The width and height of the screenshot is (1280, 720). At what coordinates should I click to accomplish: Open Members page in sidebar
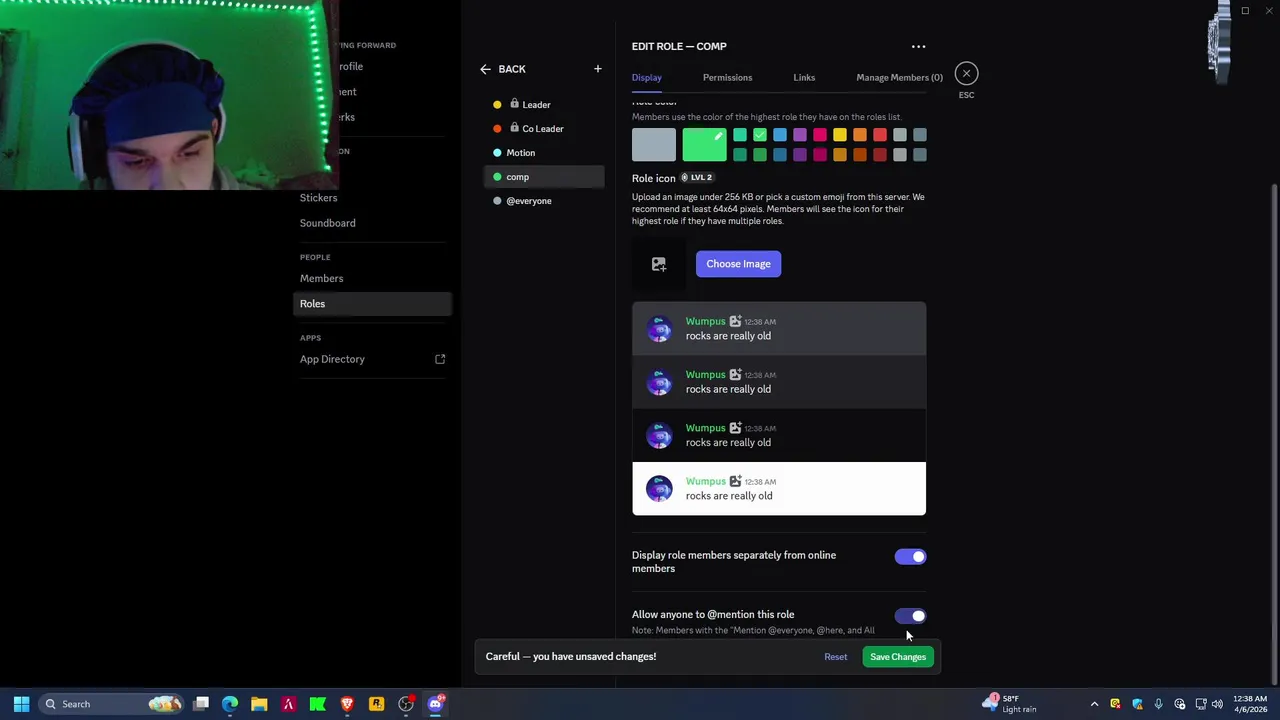(x=372, y=279)
